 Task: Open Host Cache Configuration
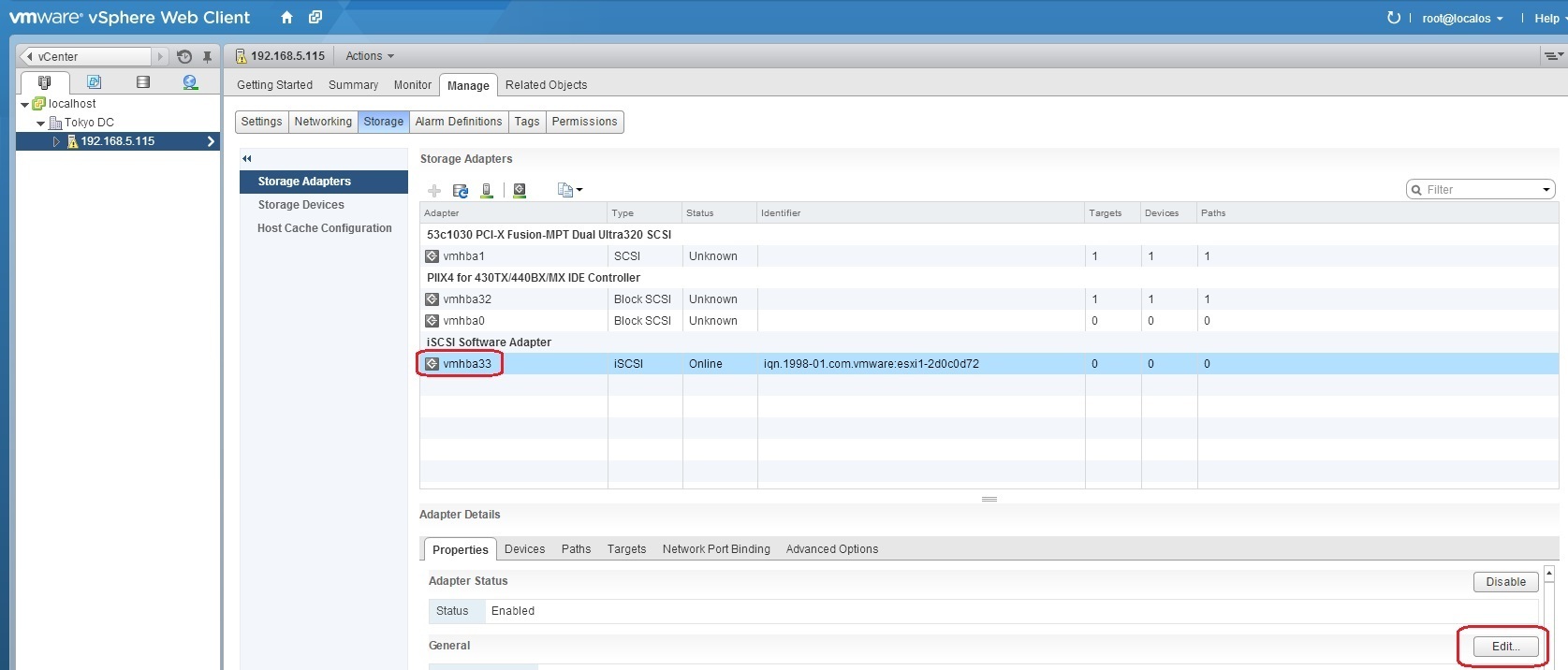pos(324,228)
